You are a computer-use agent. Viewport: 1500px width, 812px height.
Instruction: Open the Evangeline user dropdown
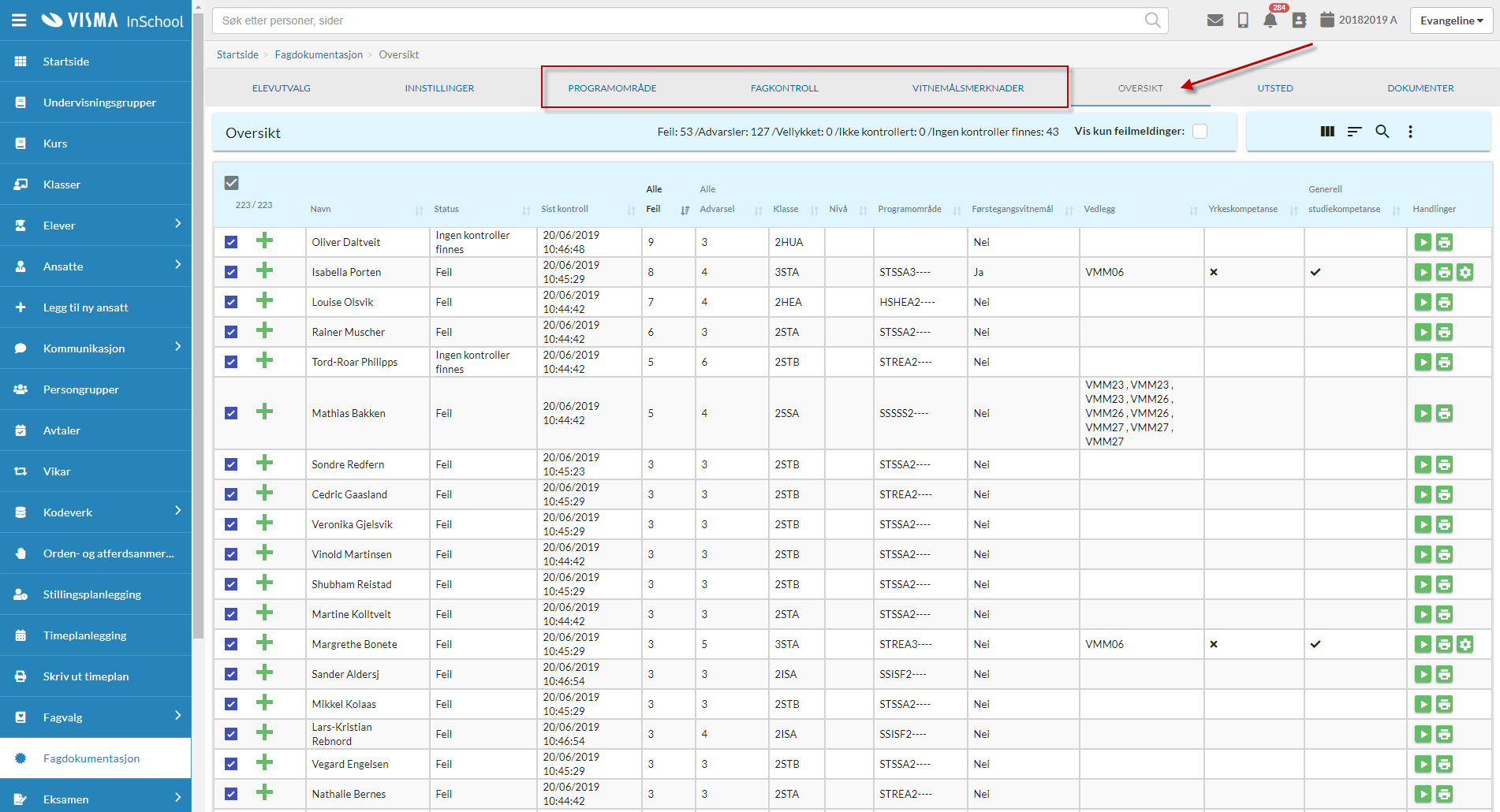pos(1452,20)
